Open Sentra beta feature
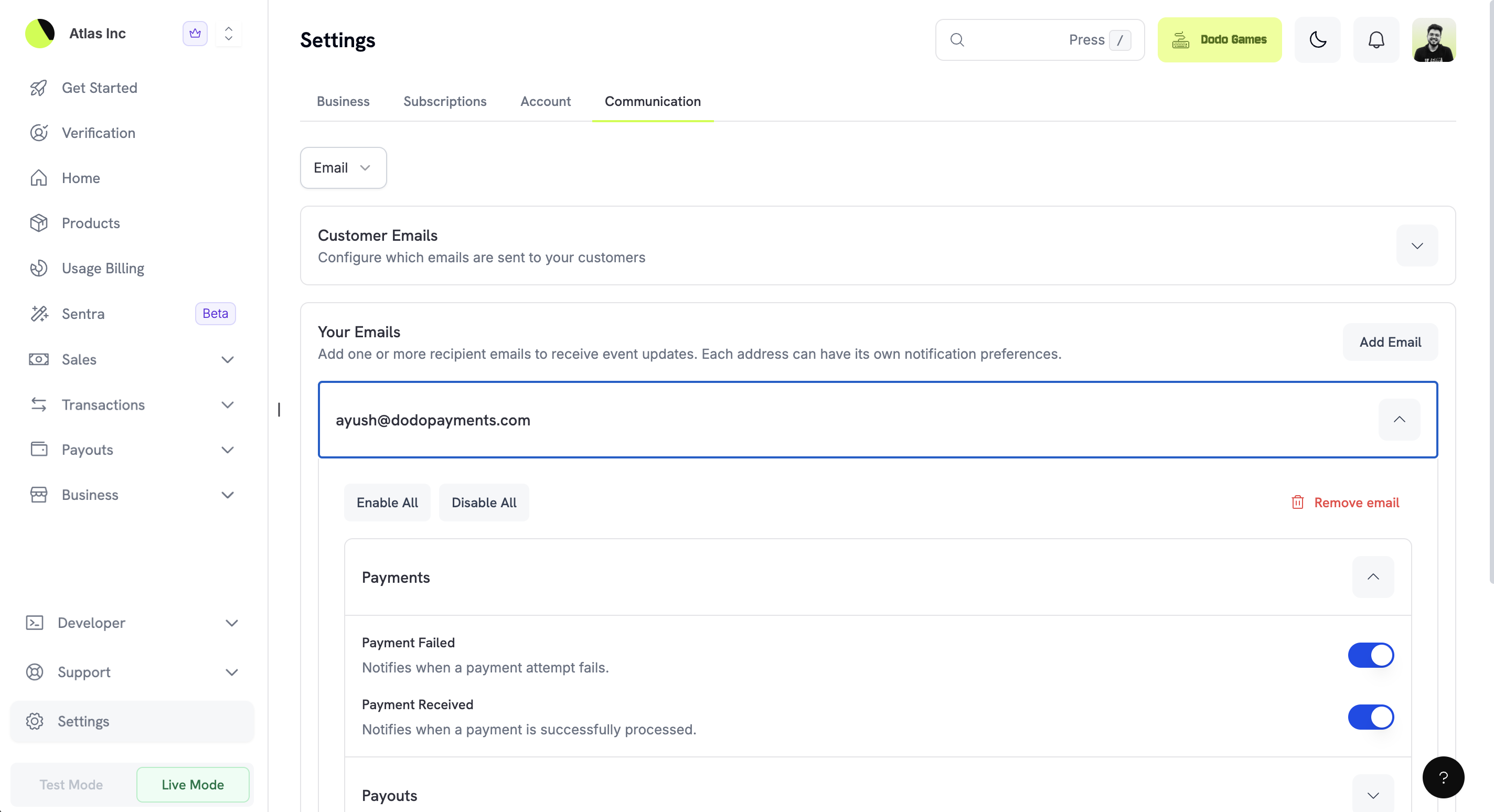Viewport: 1494px width, 812px height. pos(83,314)
